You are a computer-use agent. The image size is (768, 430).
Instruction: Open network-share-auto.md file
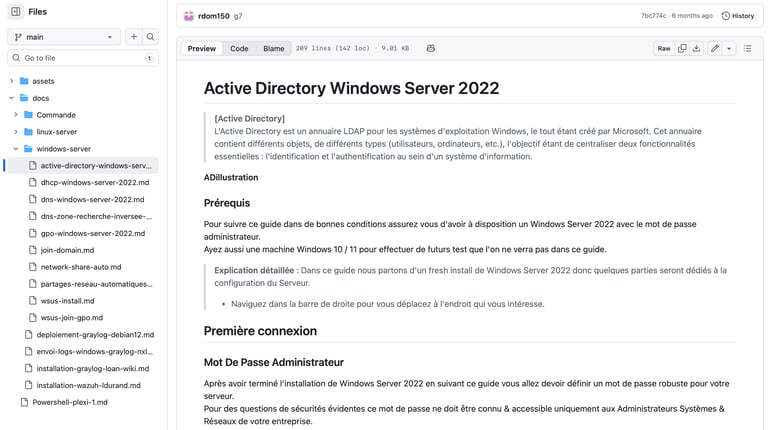[81, 267]
